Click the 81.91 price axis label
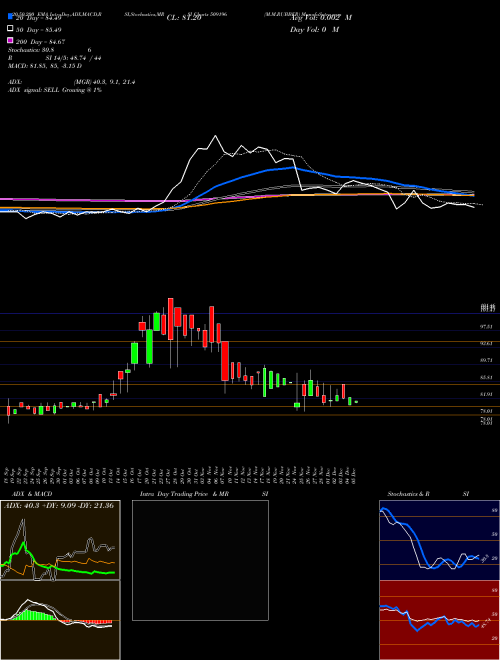 (487, 394)
